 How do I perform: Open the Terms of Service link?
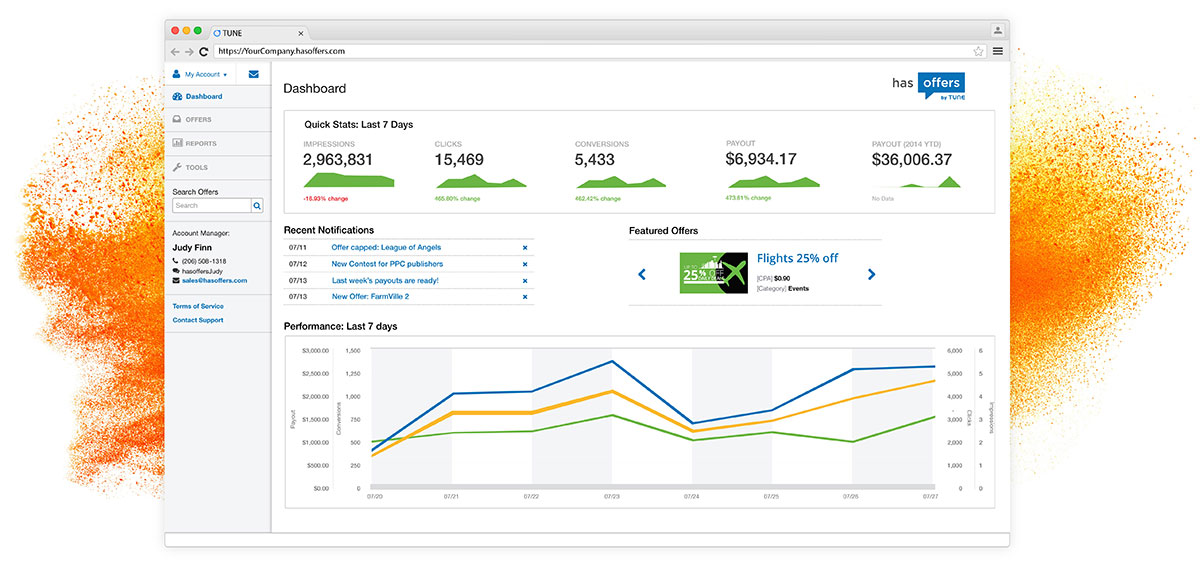(x=198, y=306)
